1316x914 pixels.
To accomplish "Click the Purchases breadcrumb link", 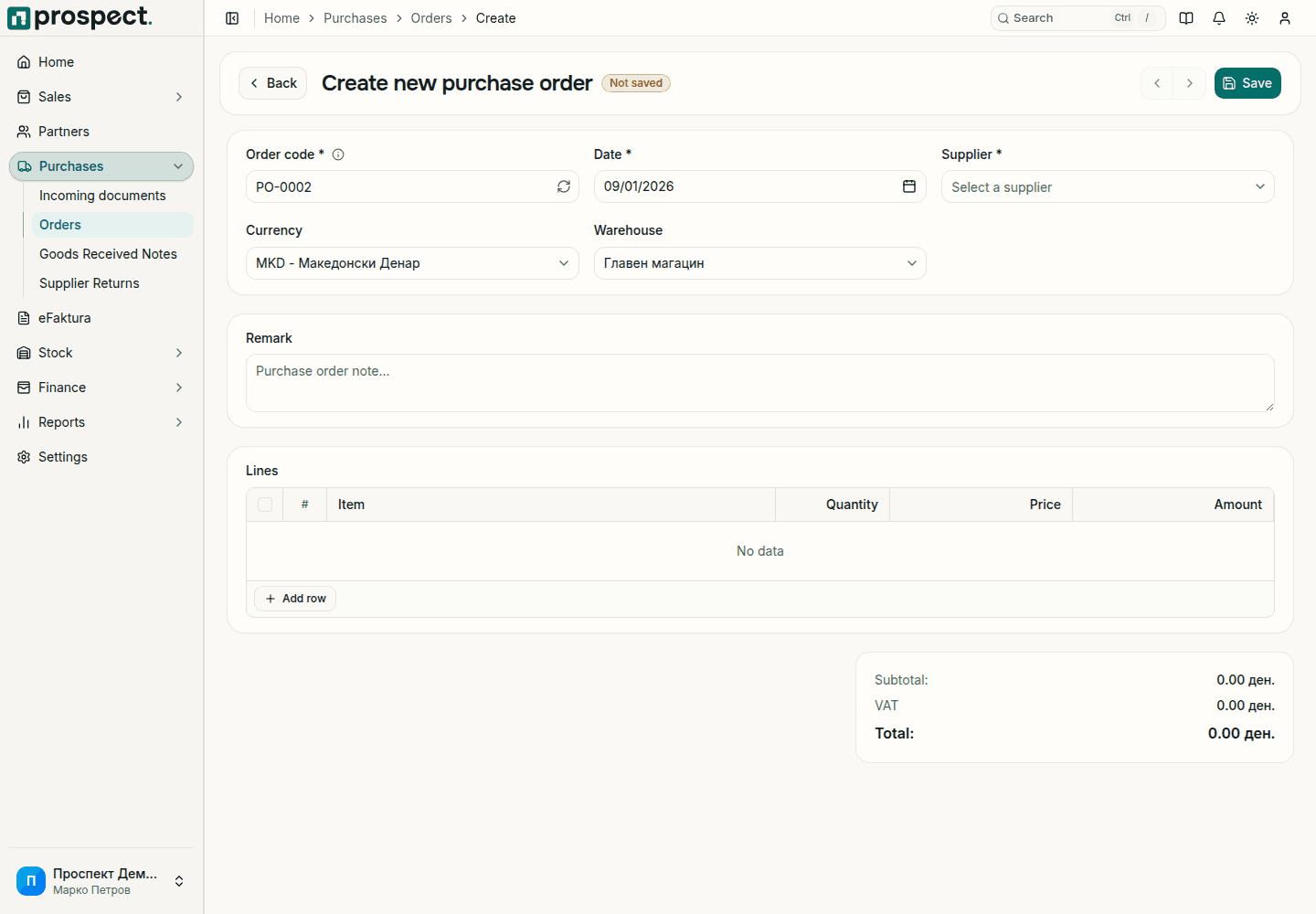I will point(356,18).
